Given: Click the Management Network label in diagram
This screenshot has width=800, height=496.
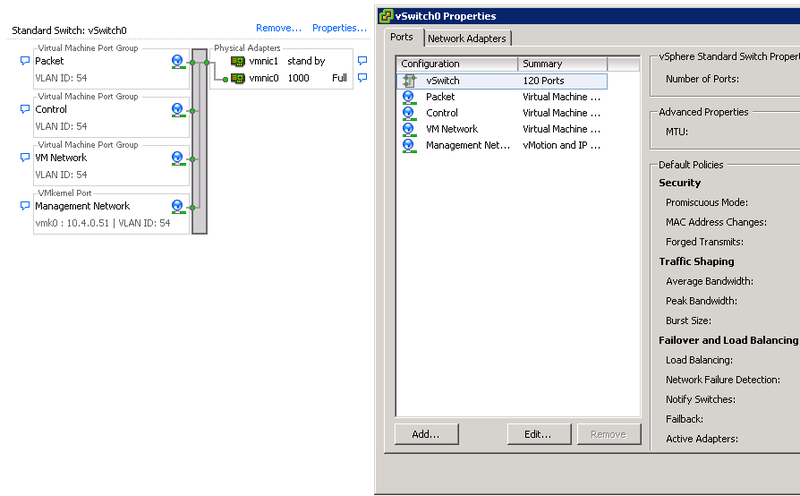Looking at the screenshot, I should coord(82,206).
